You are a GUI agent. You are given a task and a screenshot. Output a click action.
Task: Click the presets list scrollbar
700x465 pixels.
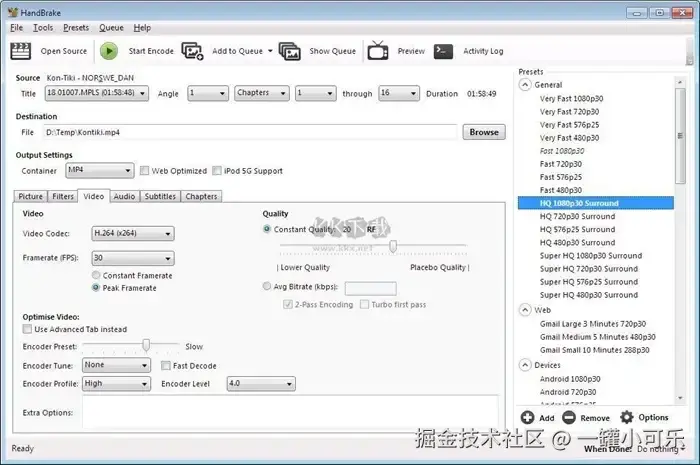pos(680,136)
